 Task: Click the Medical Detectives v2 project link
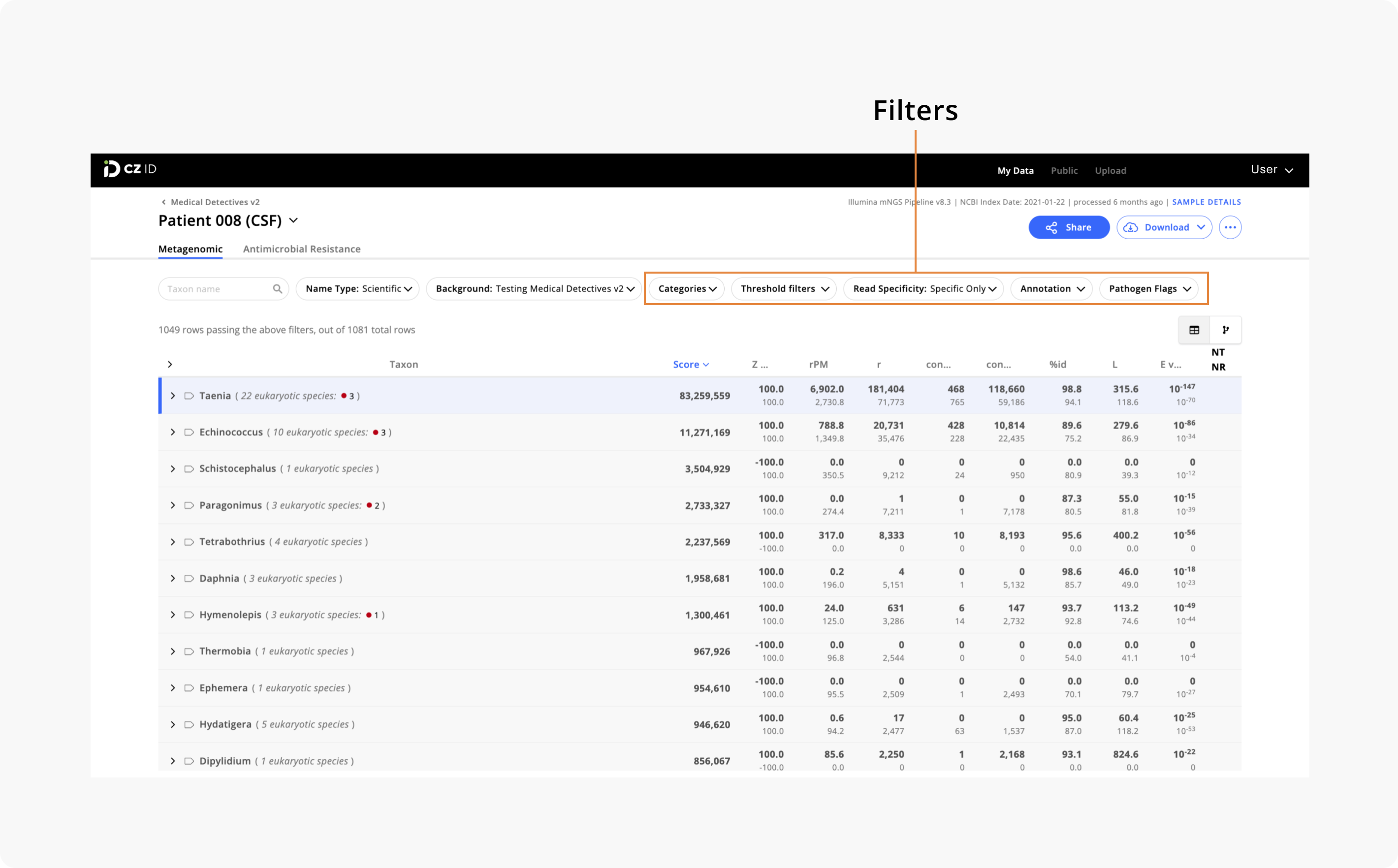click(x=215, y=202)
